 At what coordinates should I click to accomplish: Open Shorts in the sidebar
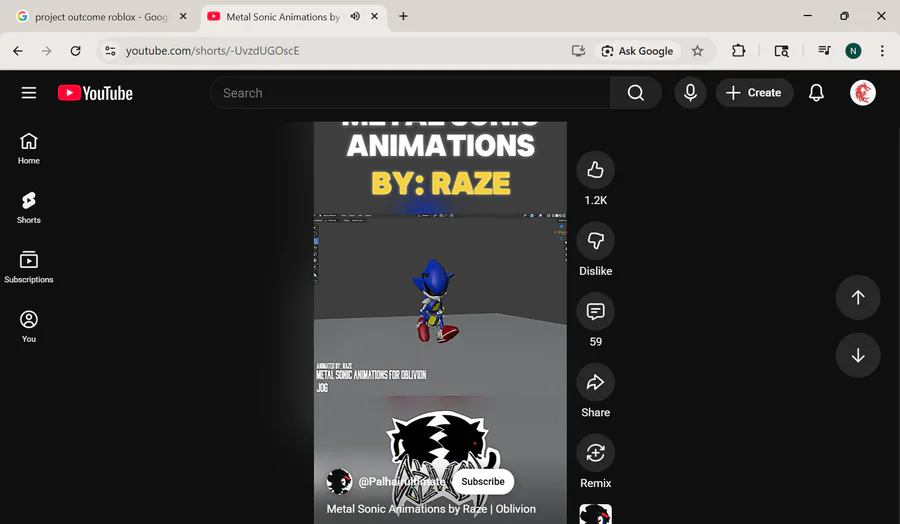[x=29, y=208]
